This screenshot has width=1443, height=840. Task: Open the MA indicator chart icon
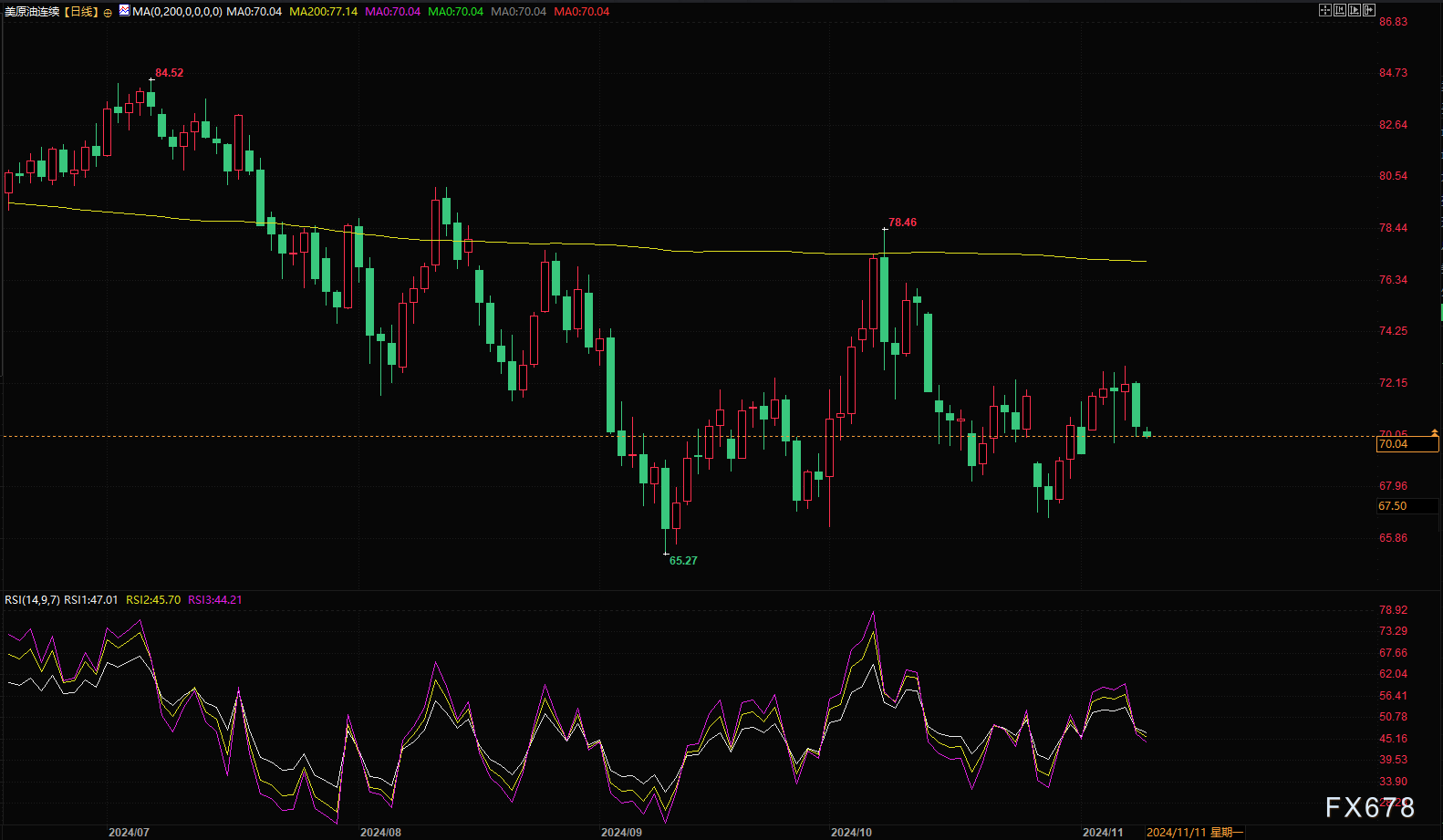(124, 11)
